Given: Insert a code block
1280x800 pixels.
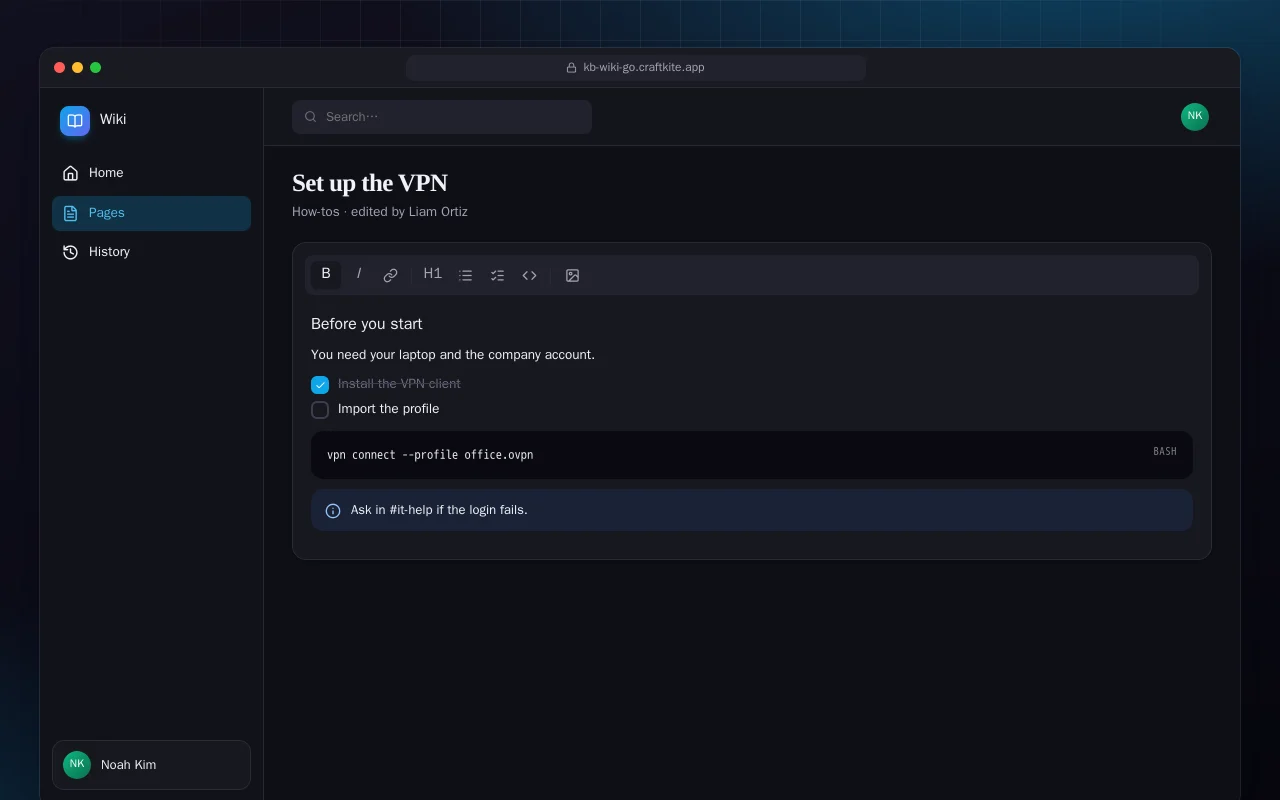Looking at the screenshot, I should [530, 275].
